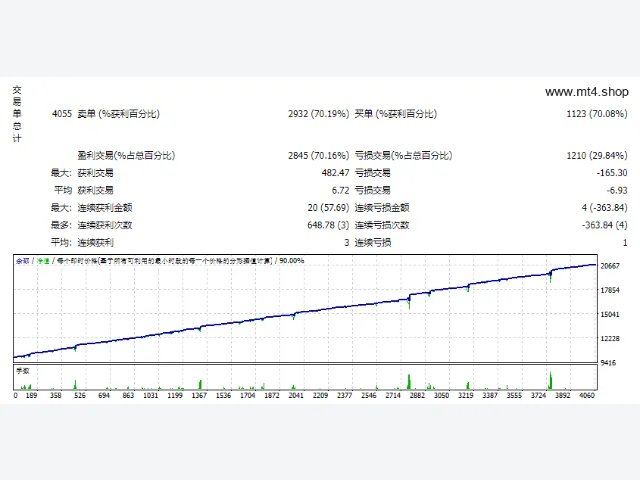640x480 pixels.
Task: Click the 亏损交易(%占总百分比) label
Action: click(403, 156)
